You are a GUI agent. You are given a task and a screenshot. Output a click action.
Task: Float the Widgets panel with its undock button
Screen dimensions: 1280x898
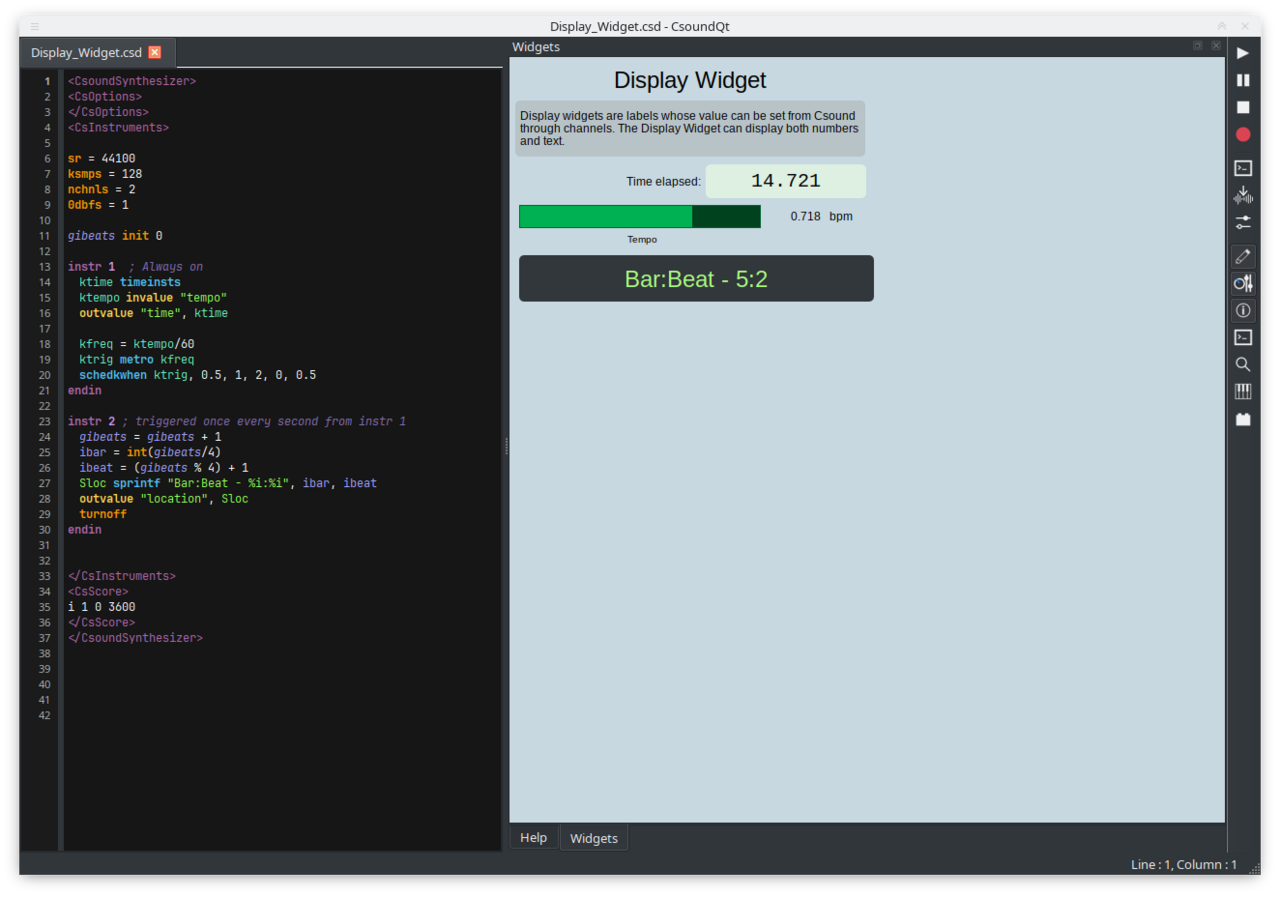tap(1198, 46)
